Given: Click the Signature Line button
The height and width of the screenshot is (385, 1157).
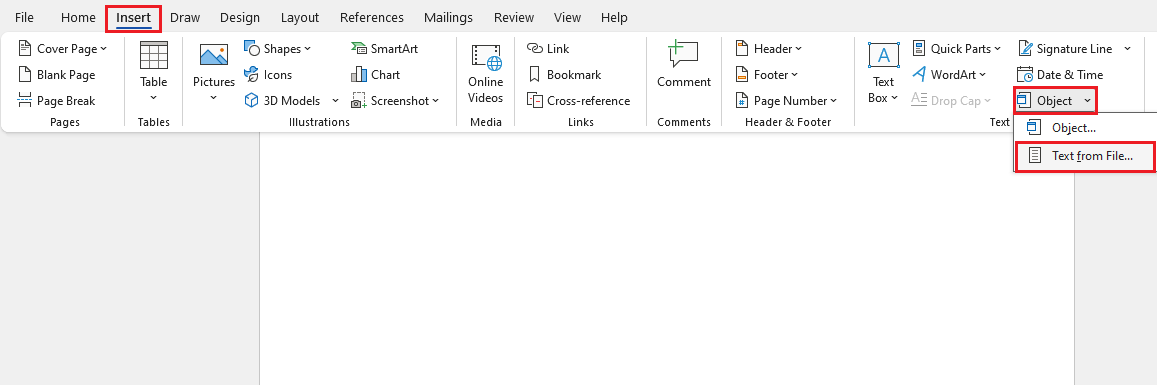Looking at the screenshot, I should click(x=1066, y=49).
